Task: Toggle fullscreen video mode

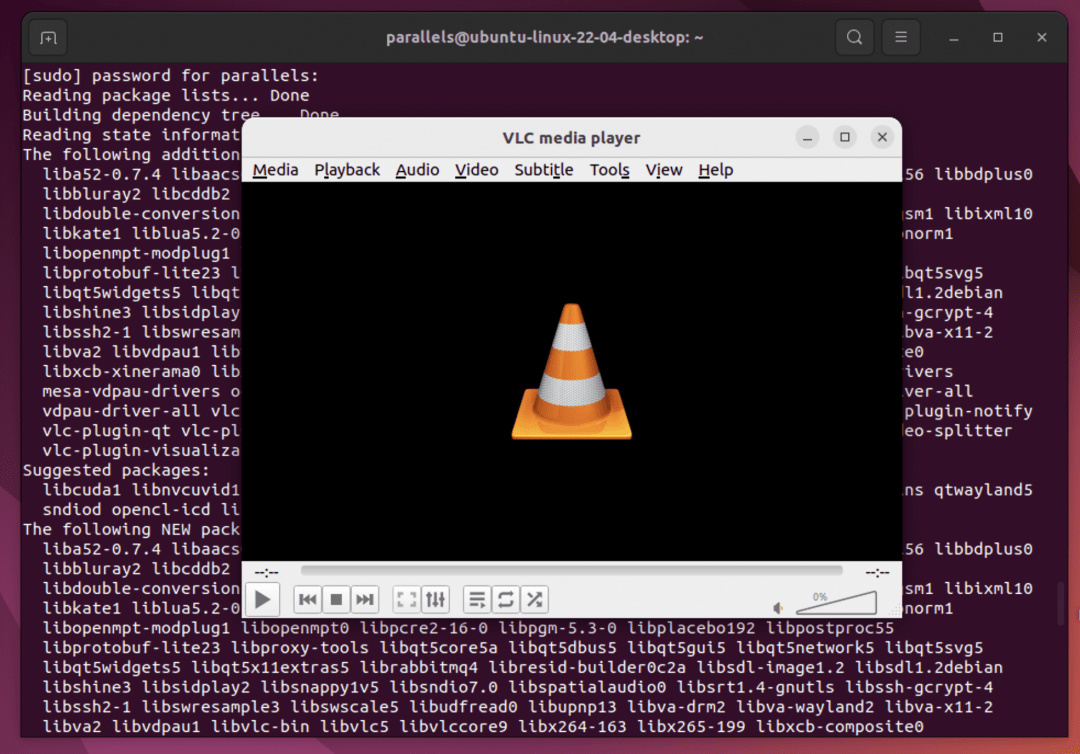Action: pos(406,600)
